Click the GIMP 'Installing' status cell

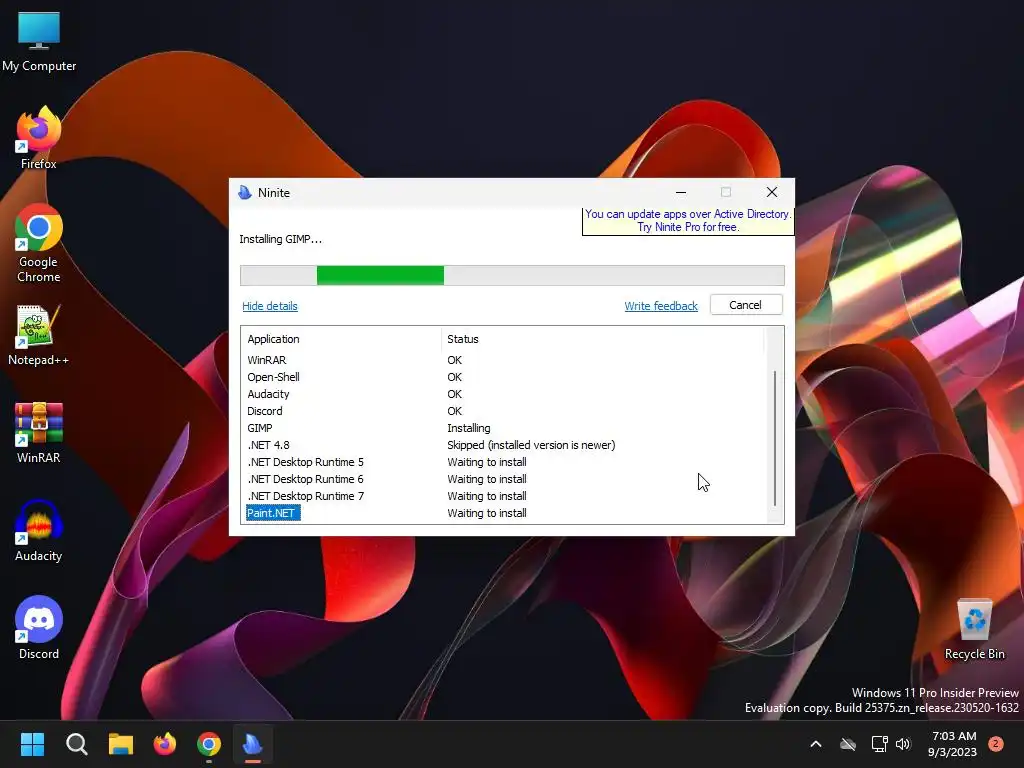[468, 428]
